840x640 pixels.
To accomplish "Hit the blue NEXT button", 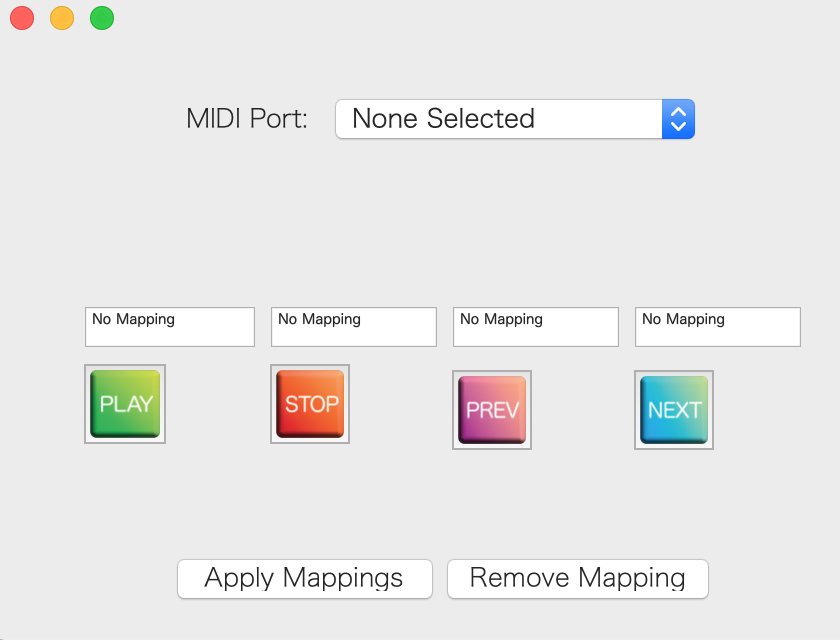I will pyautogui.click(x=674, y=410).
